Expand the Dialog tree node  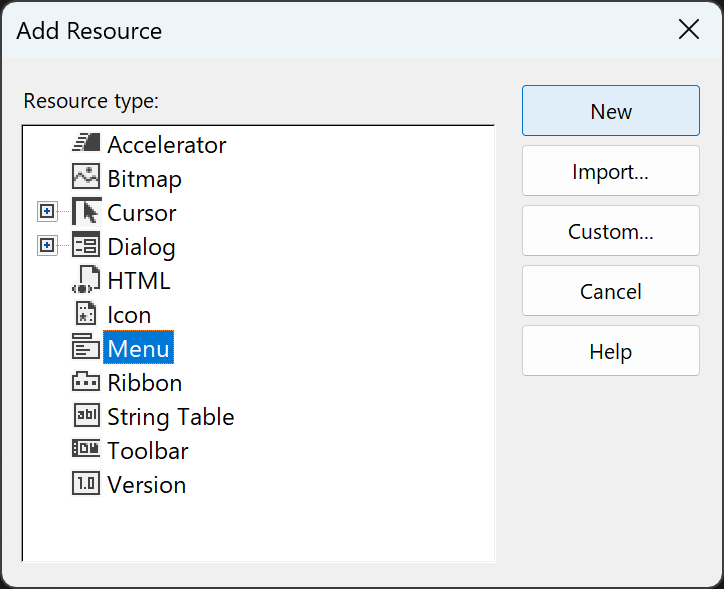pyautogui.click(x=46, y=246)
